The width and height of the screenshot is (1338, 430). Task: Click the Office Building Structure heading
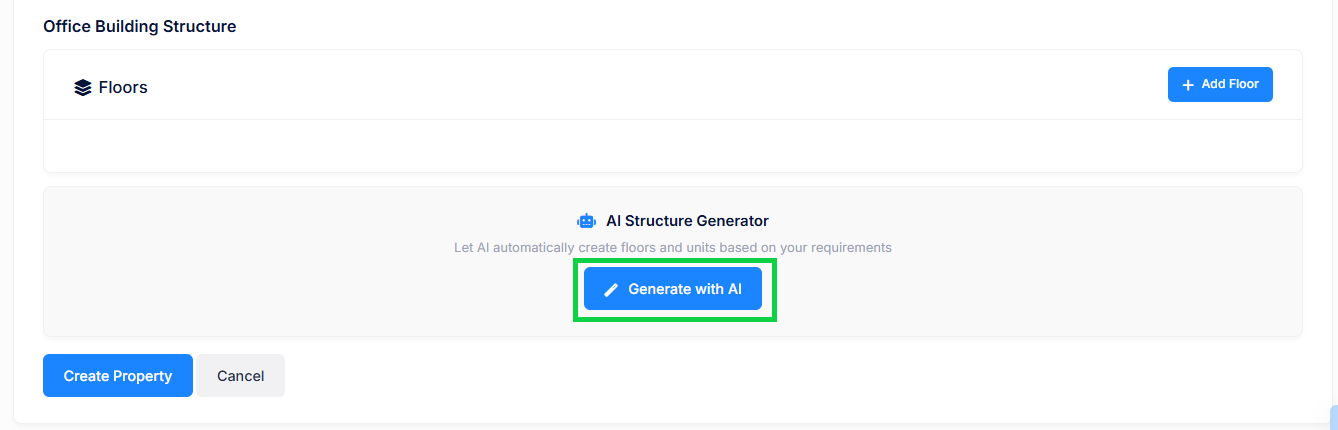(x=139, y=26)
